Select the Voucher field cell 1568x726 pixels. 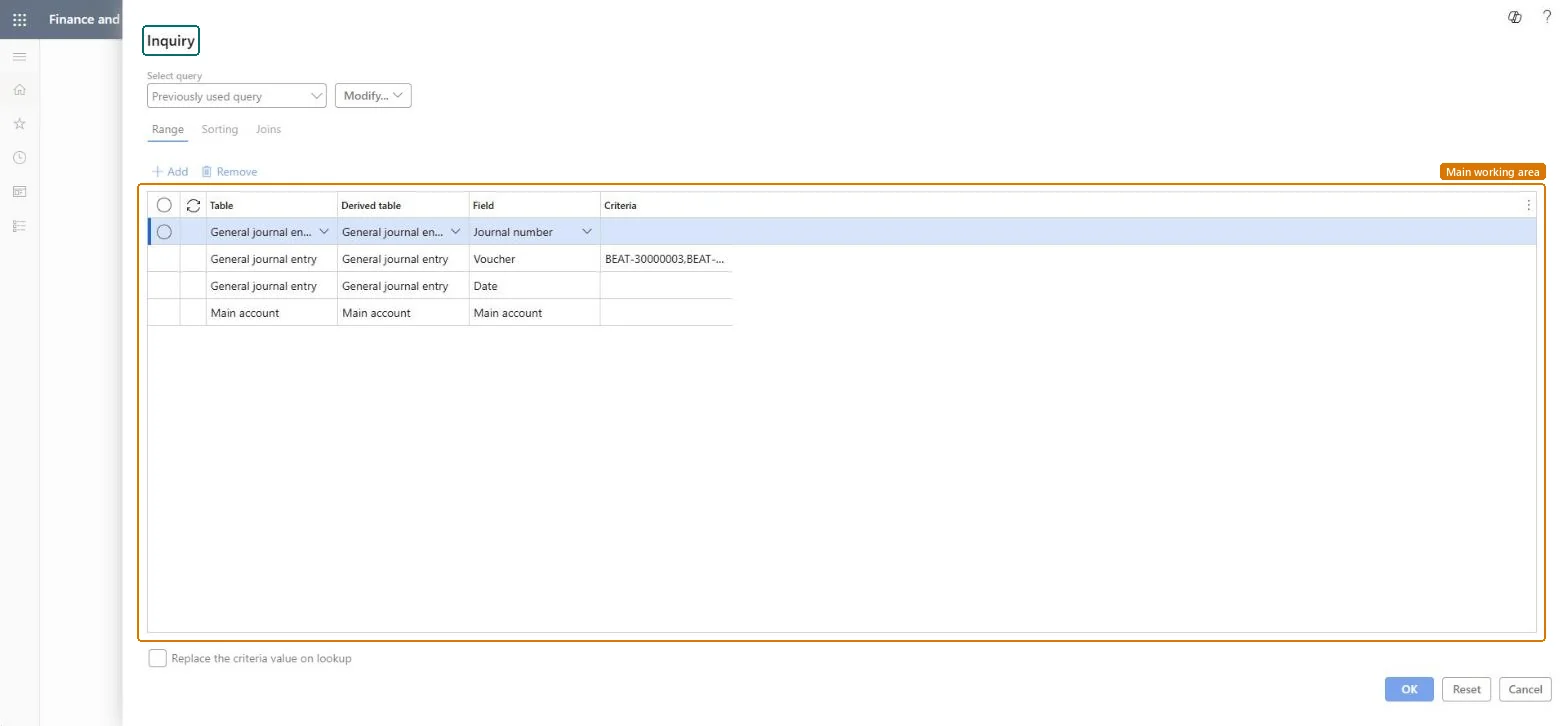(x=534, y=259)
